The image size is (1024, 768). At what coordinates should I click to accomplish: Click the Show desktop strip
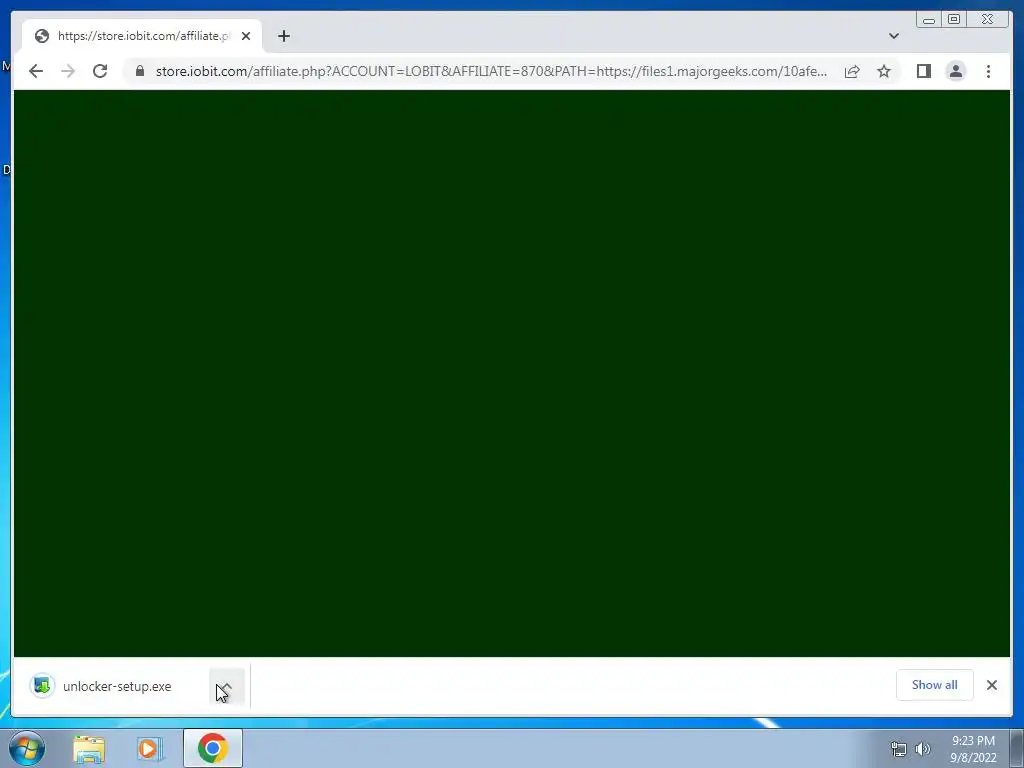pos(1017,748)
